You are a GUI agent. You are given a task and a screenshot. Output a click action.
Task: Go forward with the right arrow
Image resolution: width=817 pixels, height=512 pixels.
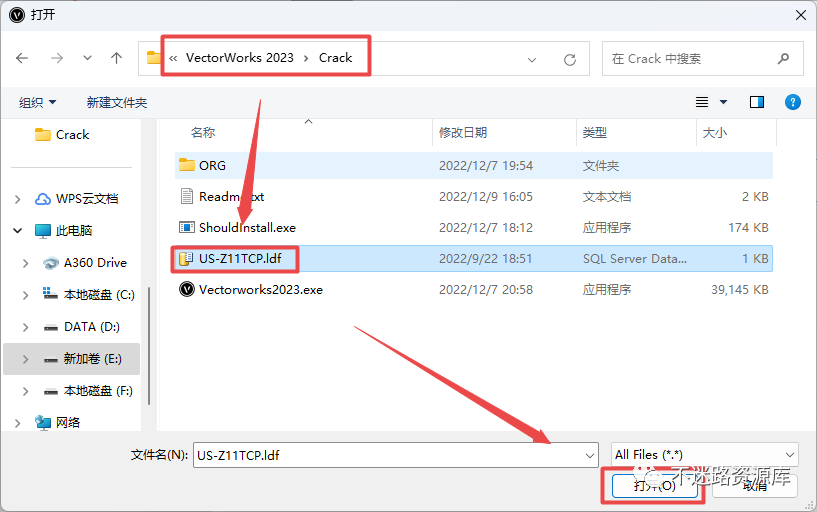[57, 58]
